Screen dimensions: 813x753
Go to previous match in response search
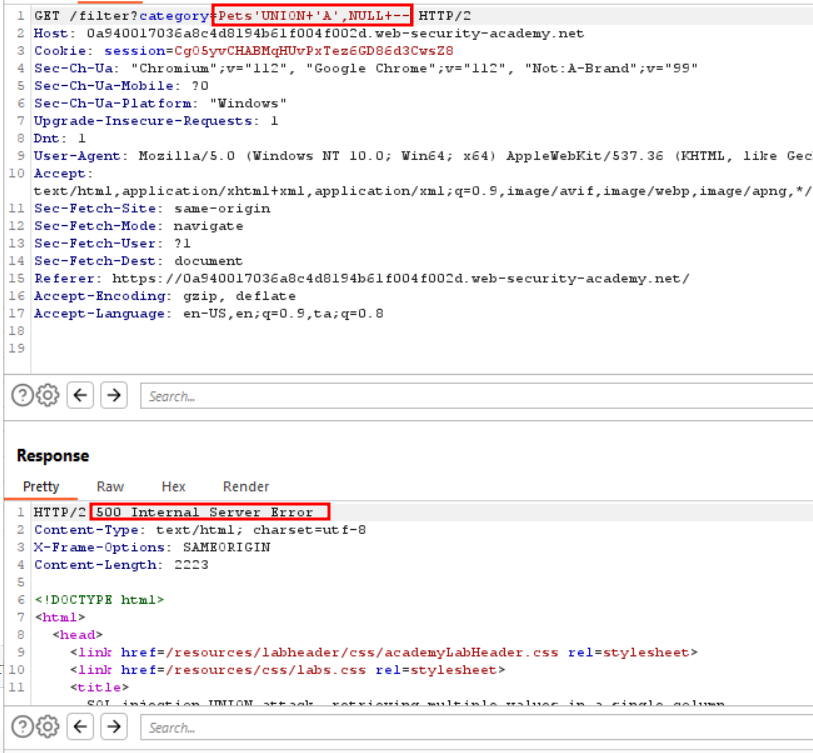80,727
